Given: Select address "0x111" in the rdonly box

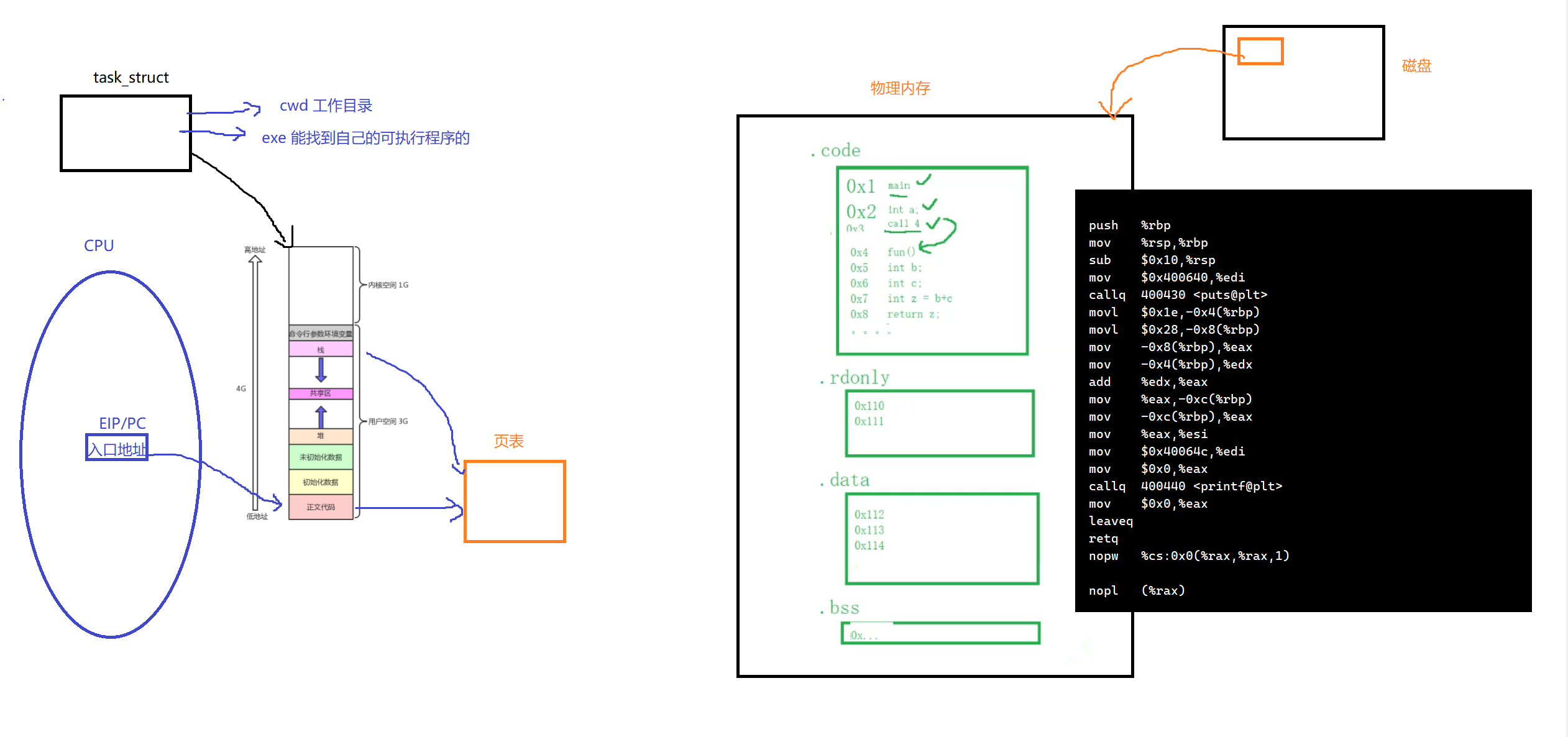Looking at the screenshot, I should (869, 421).
